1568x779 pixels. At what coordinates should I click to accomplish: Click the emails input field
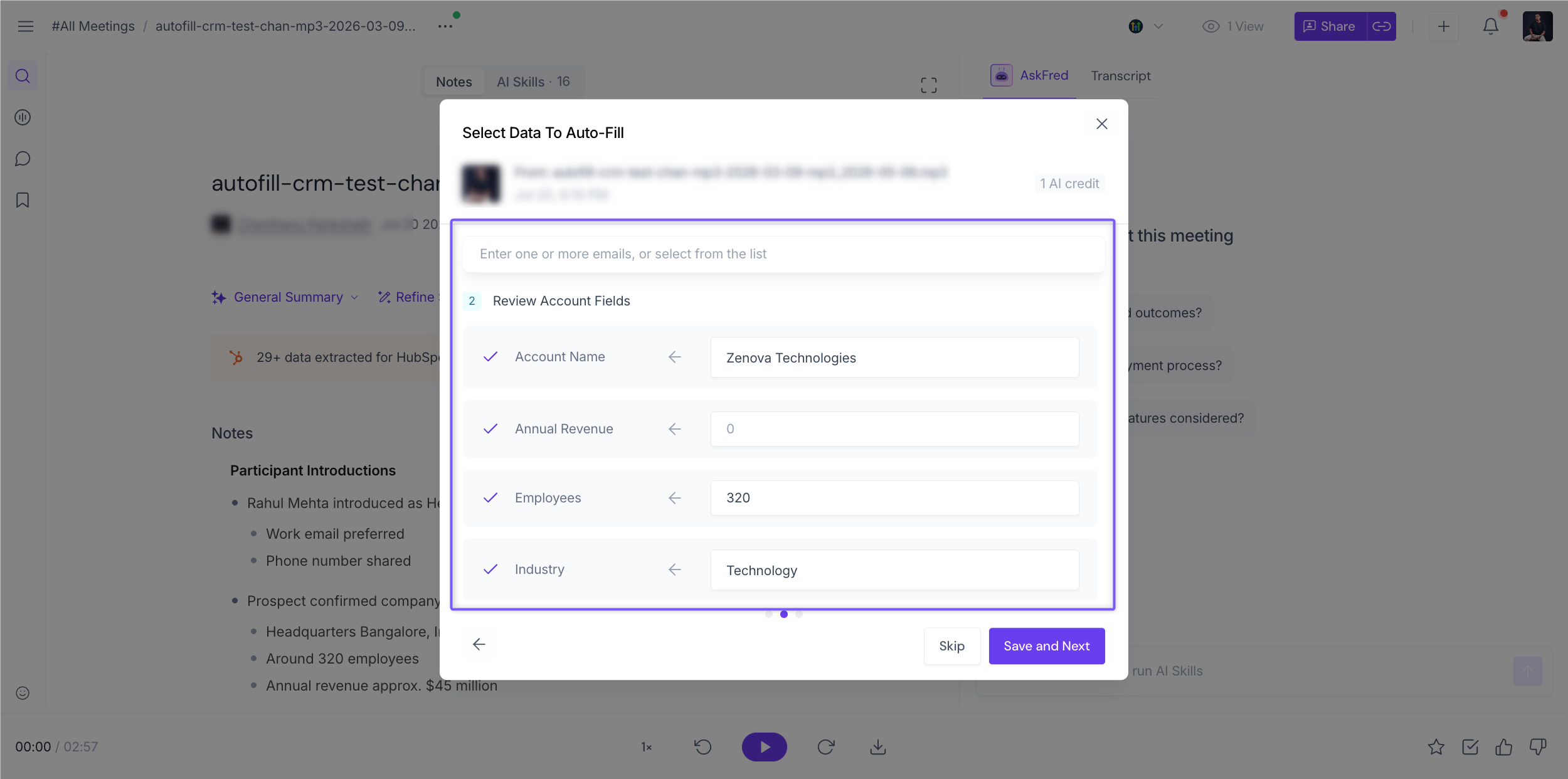point(784,254)
